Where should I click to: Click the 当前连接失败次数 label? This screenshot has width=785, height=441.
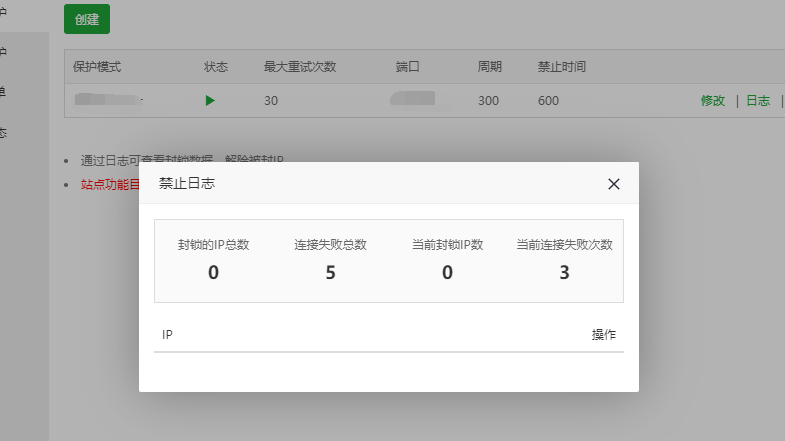[564, 245]
